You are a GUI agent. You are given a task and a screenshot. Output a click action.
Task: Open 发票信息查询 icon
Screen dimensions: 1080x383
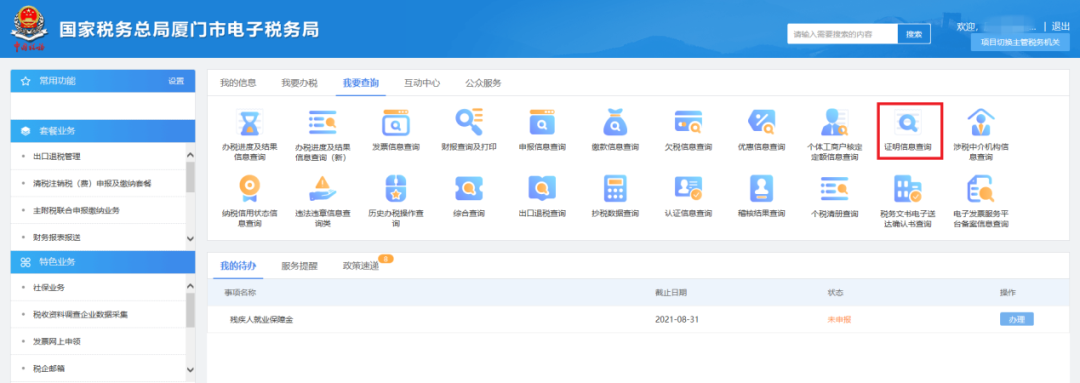(x=396, y=123)
